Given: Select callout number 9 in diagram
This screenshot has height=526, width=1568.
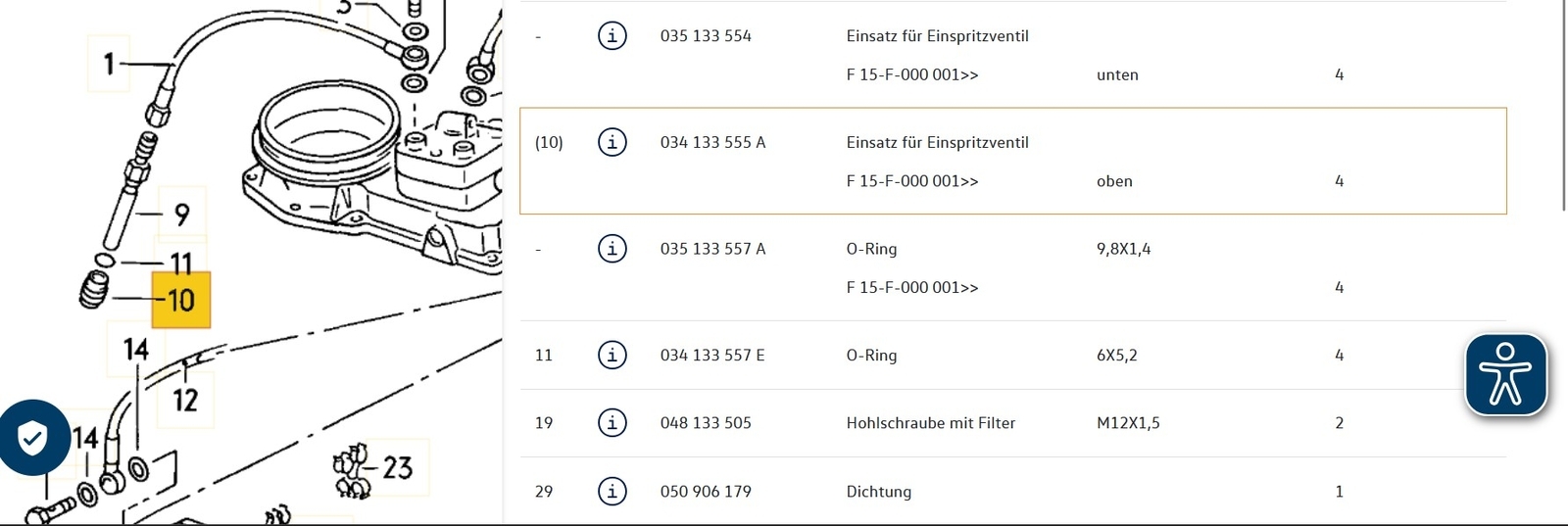Looking at the screenshot, I should 181,215.
